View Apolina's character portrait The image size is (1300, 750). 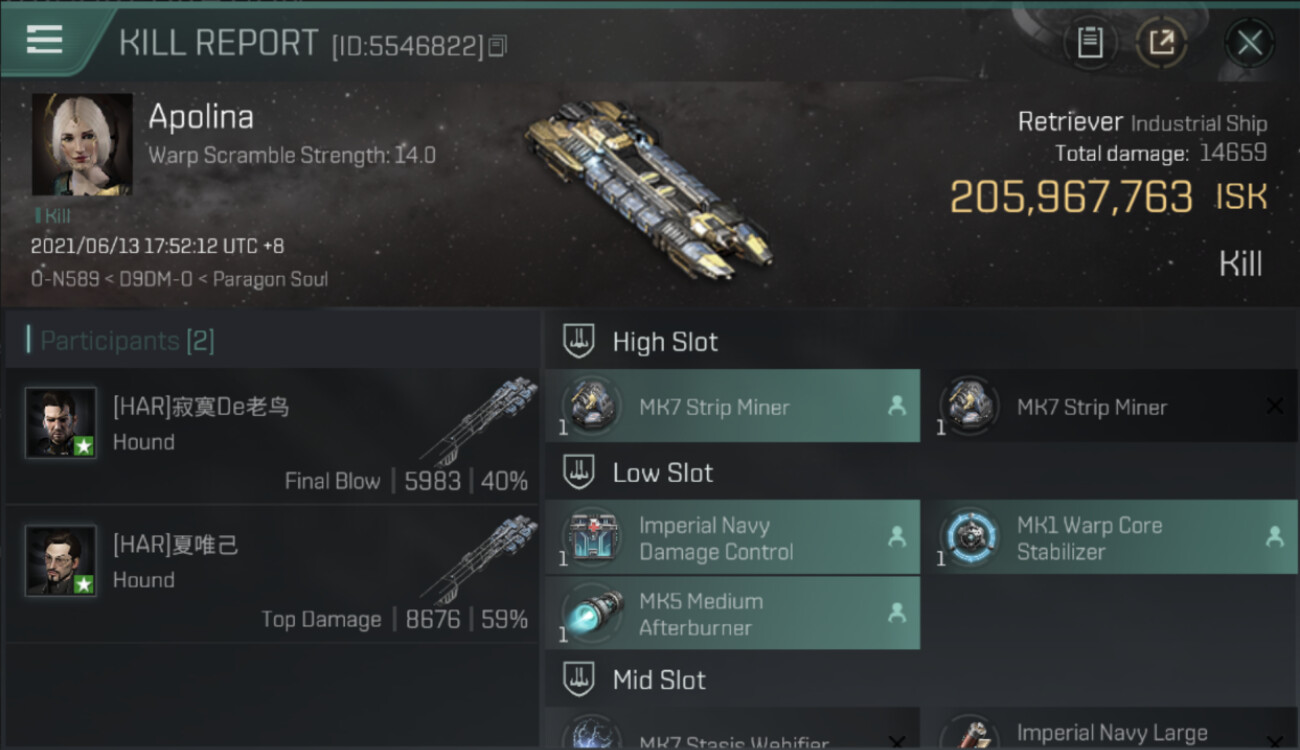(x=82, y=144)
